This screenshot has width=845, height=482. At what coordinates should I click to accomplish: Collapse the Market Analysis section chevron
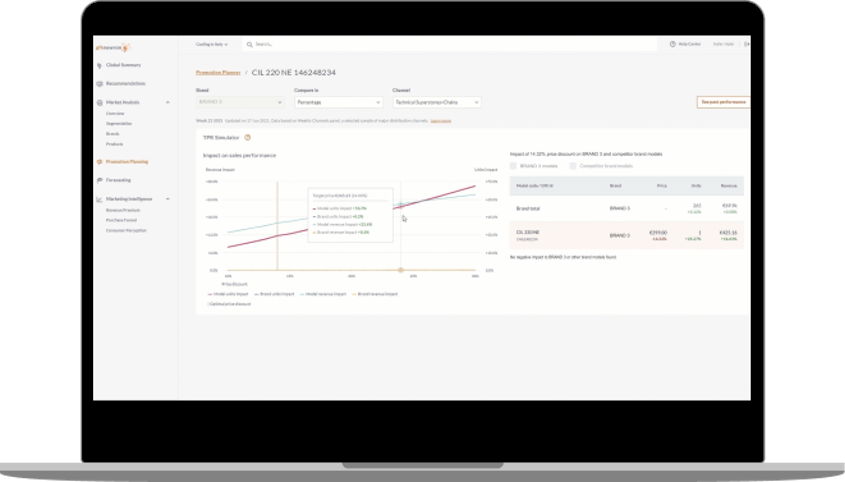click(x=168, y=102)
